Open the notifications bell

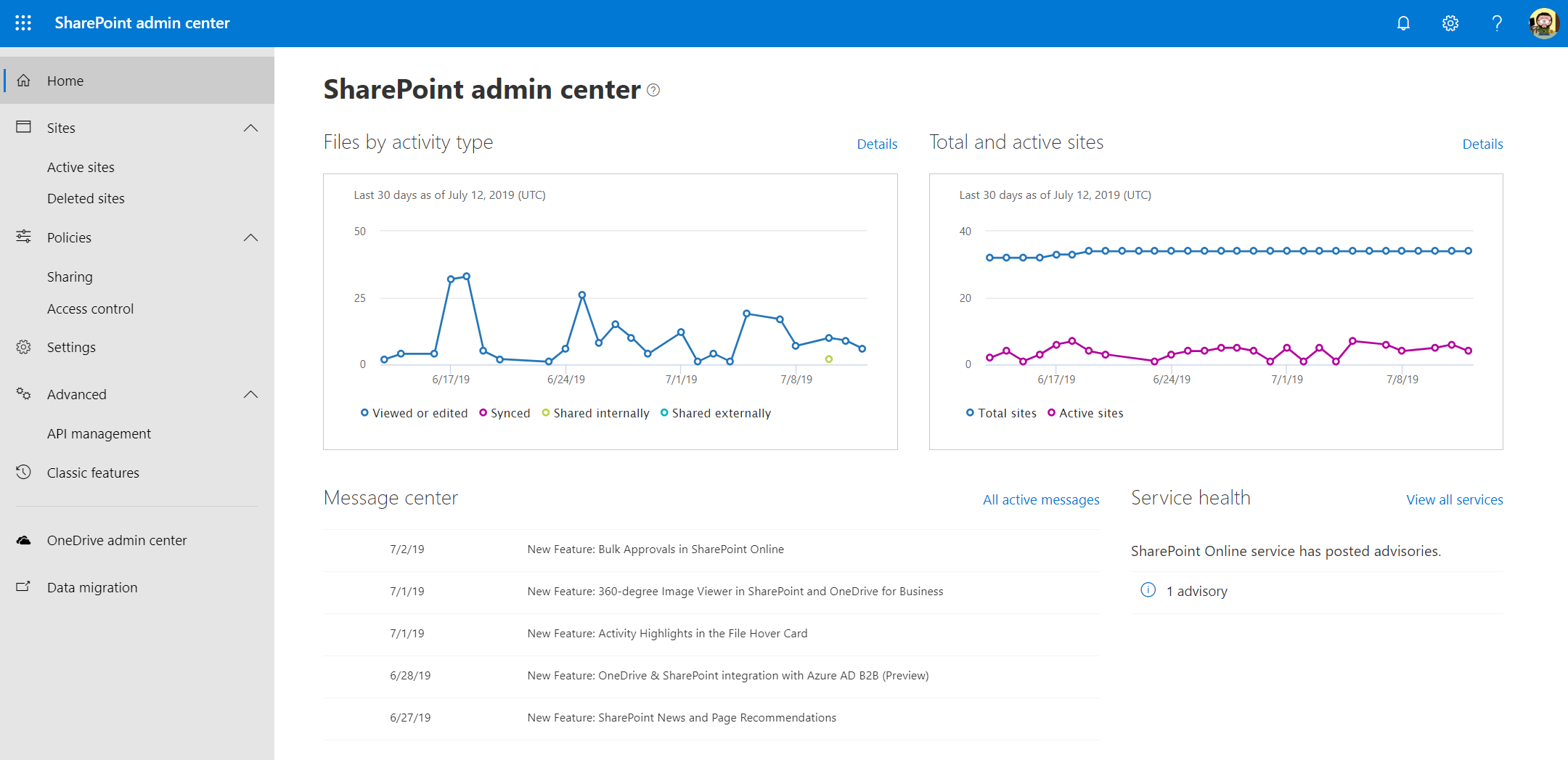pos(1403,23)
